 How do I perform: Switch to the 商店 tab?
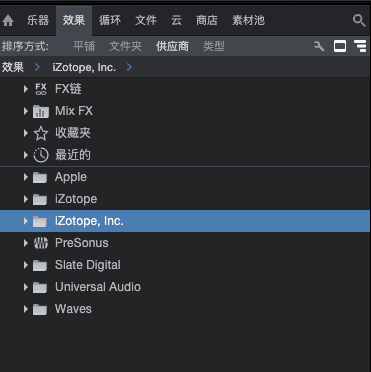[x=207, y=21]
